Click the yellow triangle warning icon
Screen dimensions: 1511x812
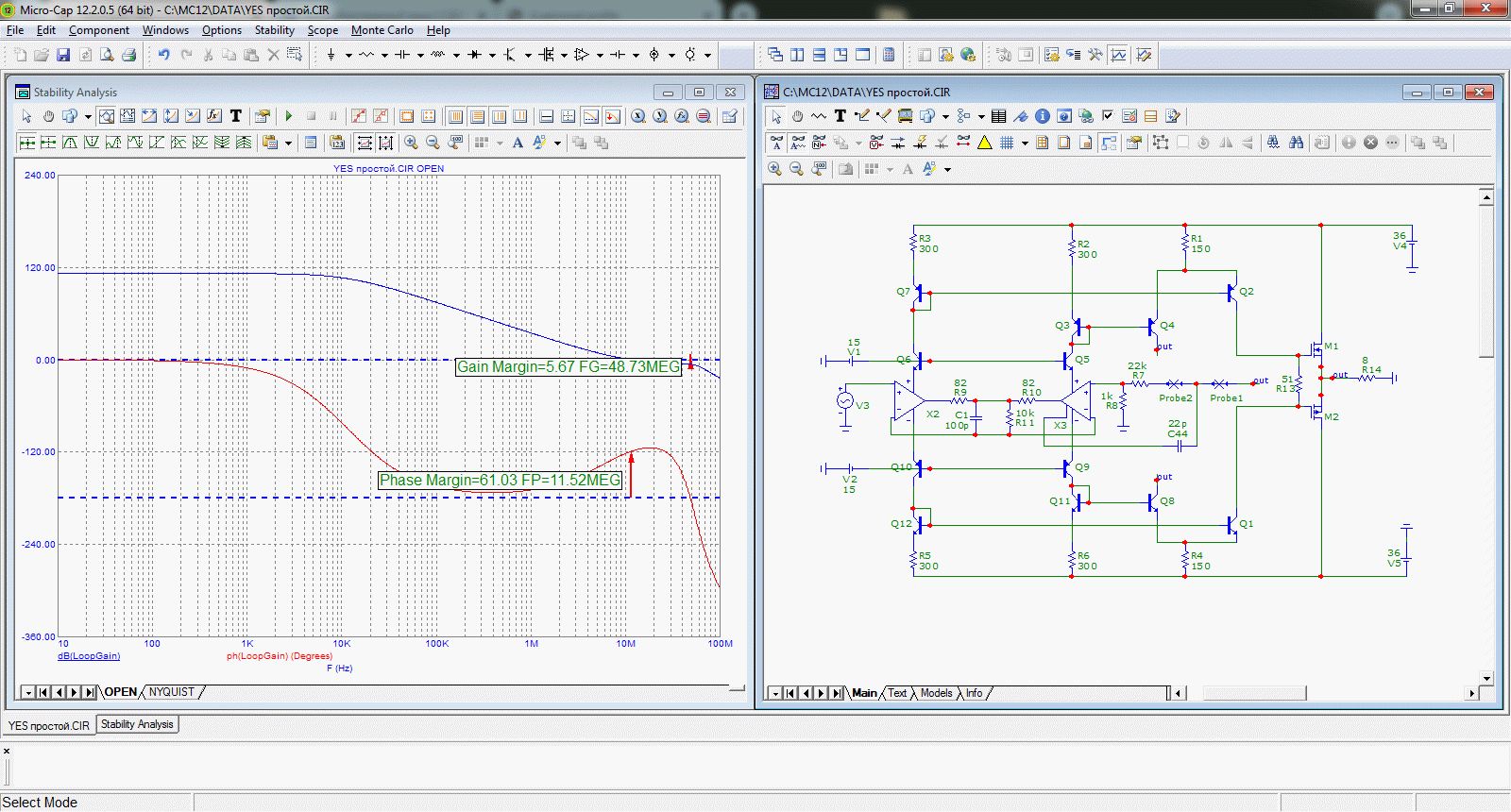(x=985, y=143)
